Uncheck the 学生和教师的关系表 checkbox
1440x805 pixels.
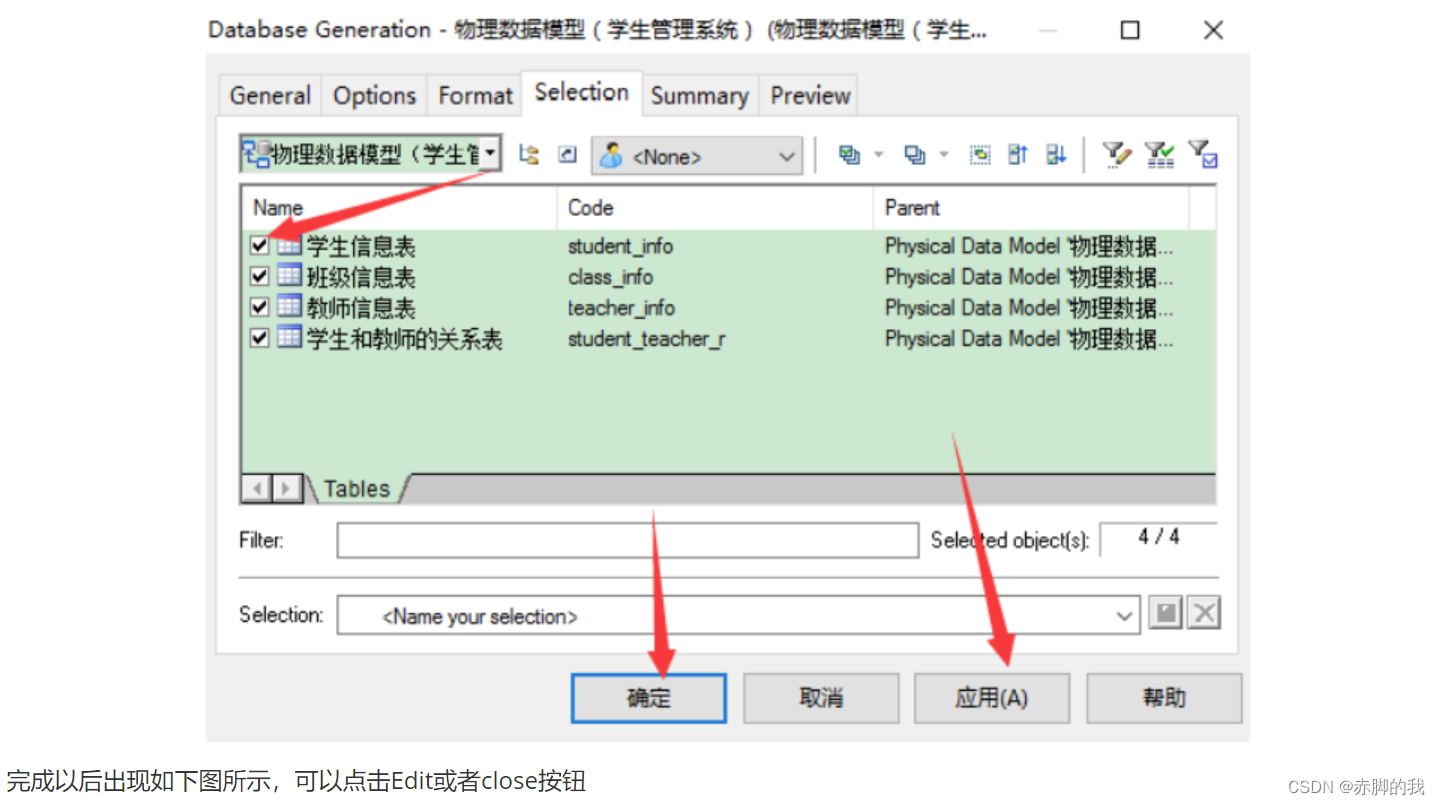coord(259,338)
